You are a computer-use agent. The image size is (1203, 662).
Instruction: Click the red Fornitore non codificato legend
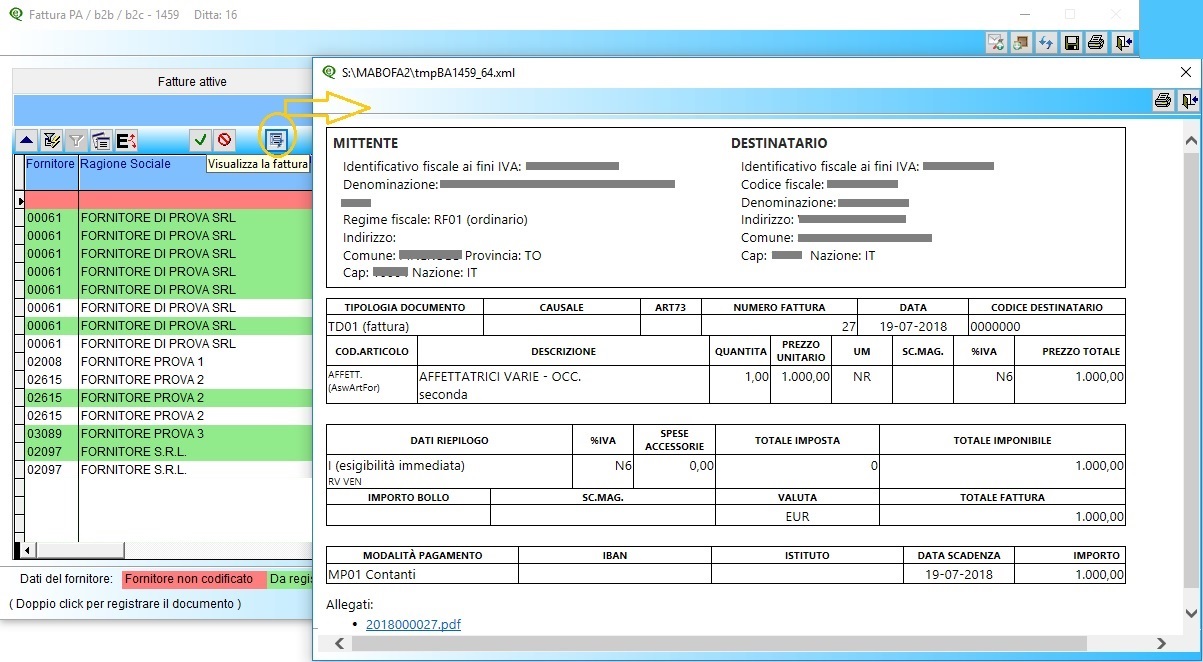(195, 579)
